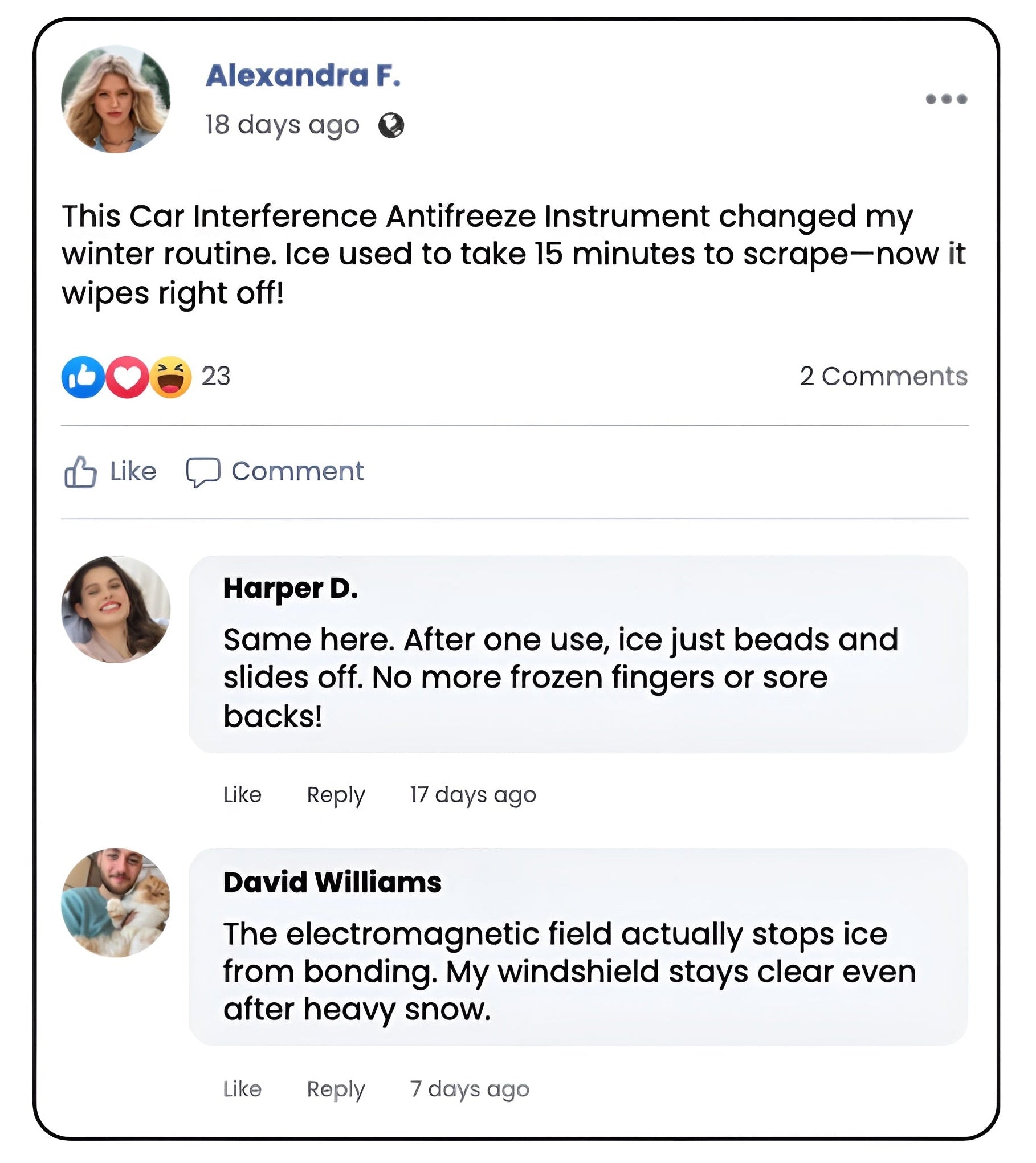Expand the 2 Comments link
The image size is (1036, 1163).
tap(883, 376)
